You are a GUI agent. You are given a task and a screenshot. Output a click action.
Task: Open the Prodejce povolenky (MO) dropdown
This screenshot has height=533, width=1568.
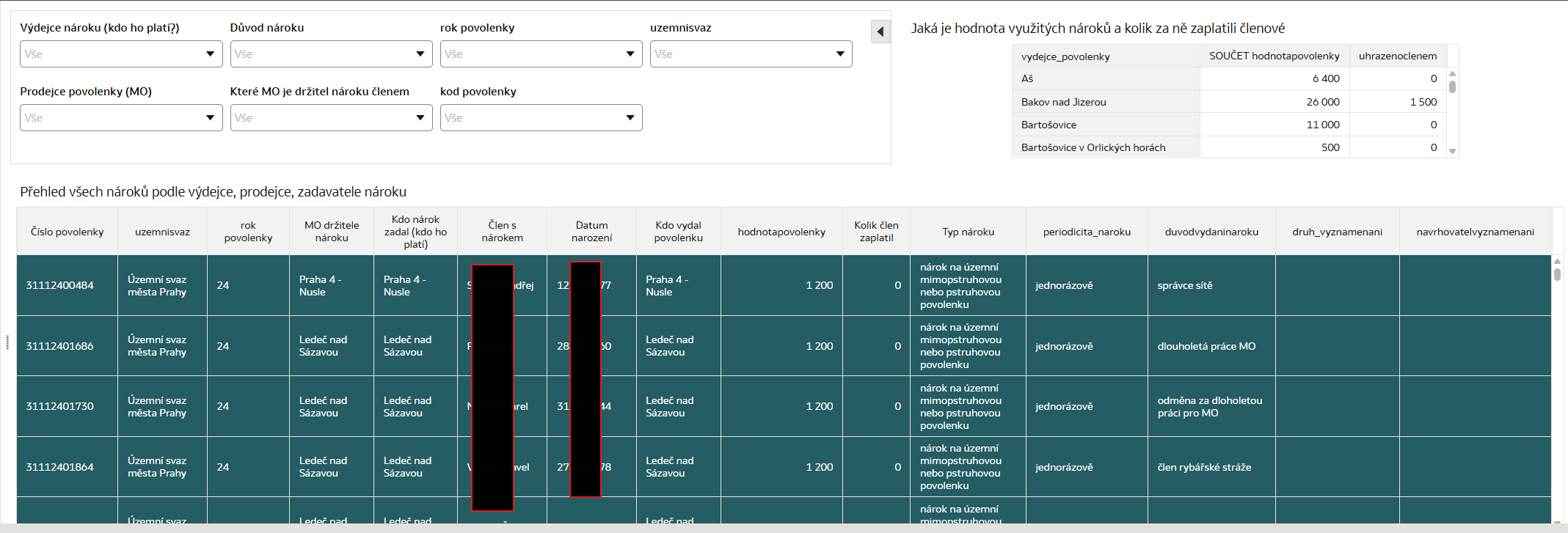point(121,117)
